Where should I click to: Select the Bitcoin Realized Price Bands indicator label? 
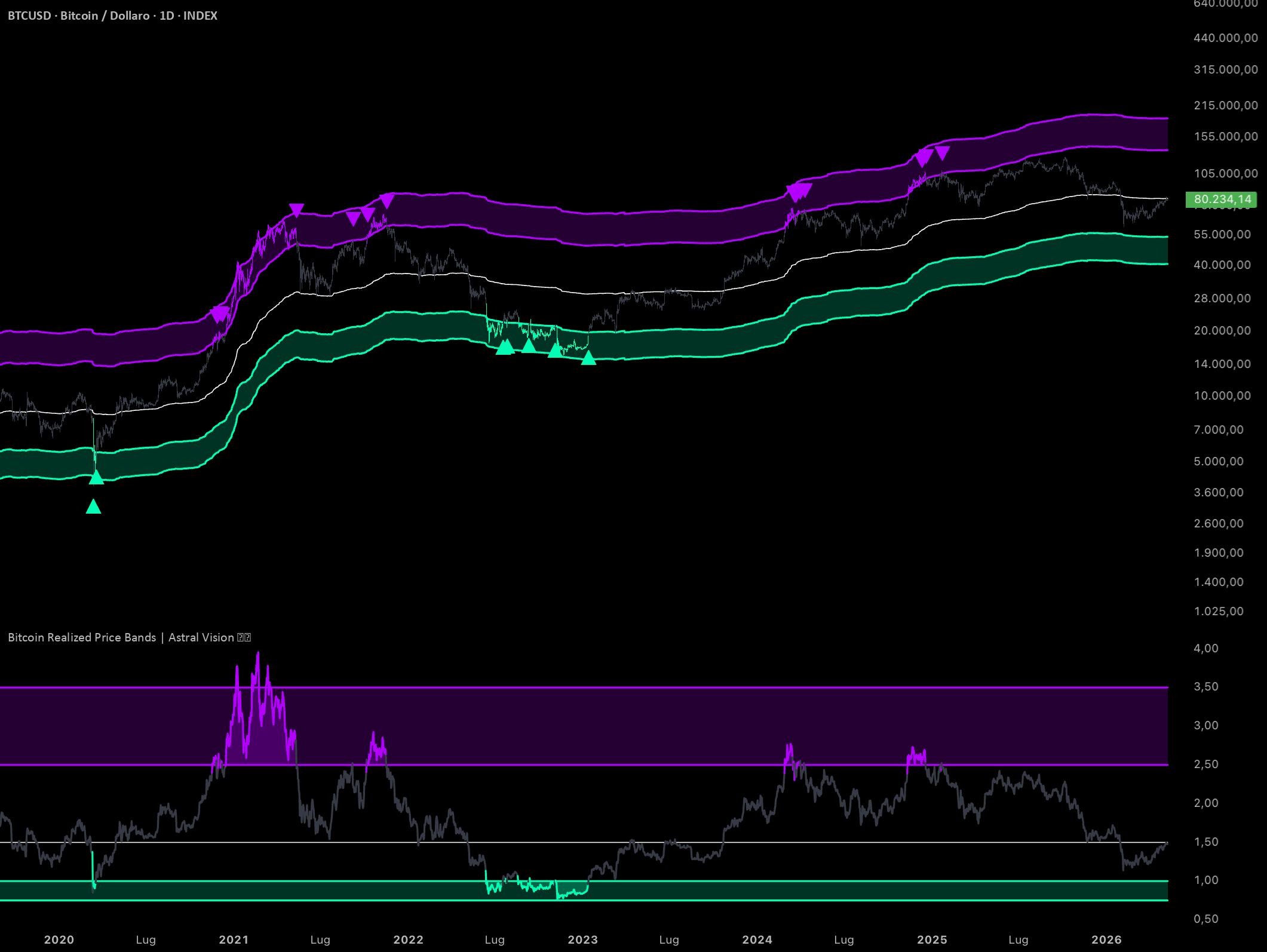point(129,637)
